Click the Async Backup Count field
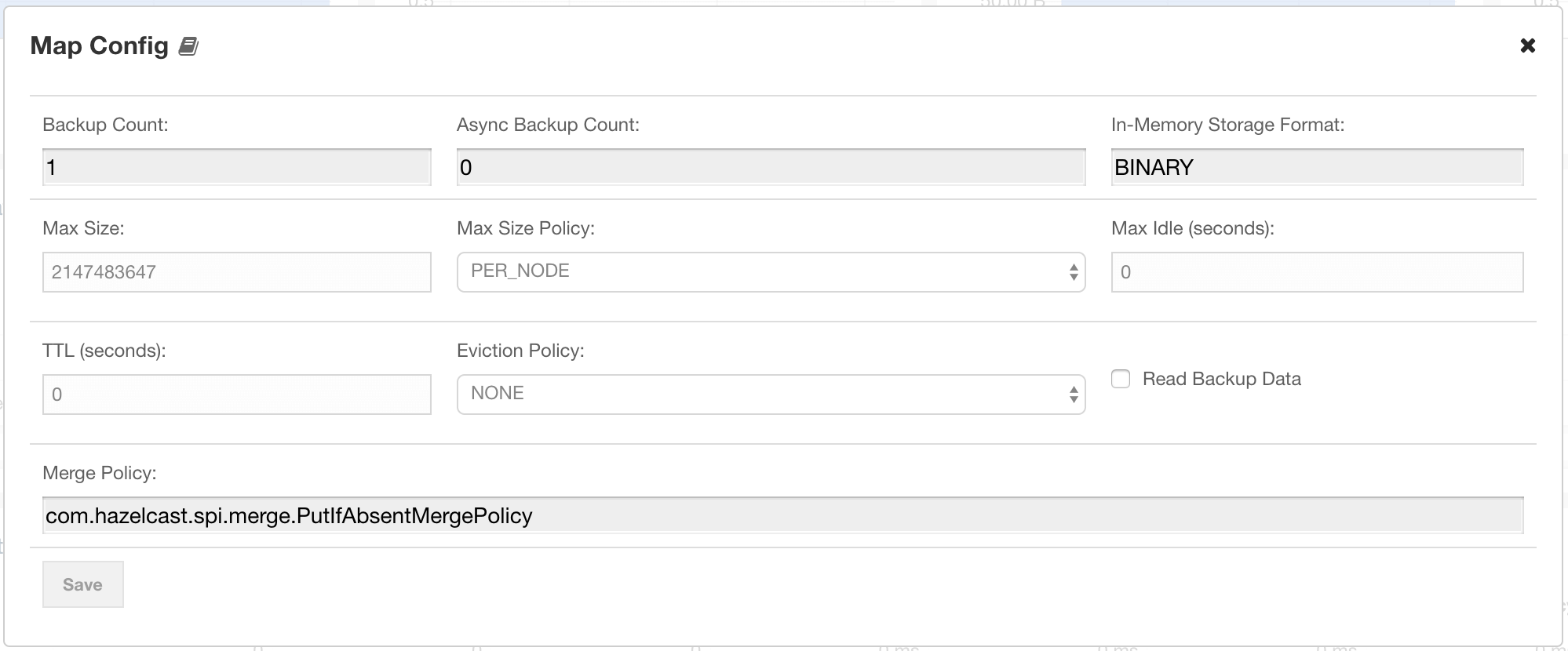1568x651 pixels. tap(771, 167)
